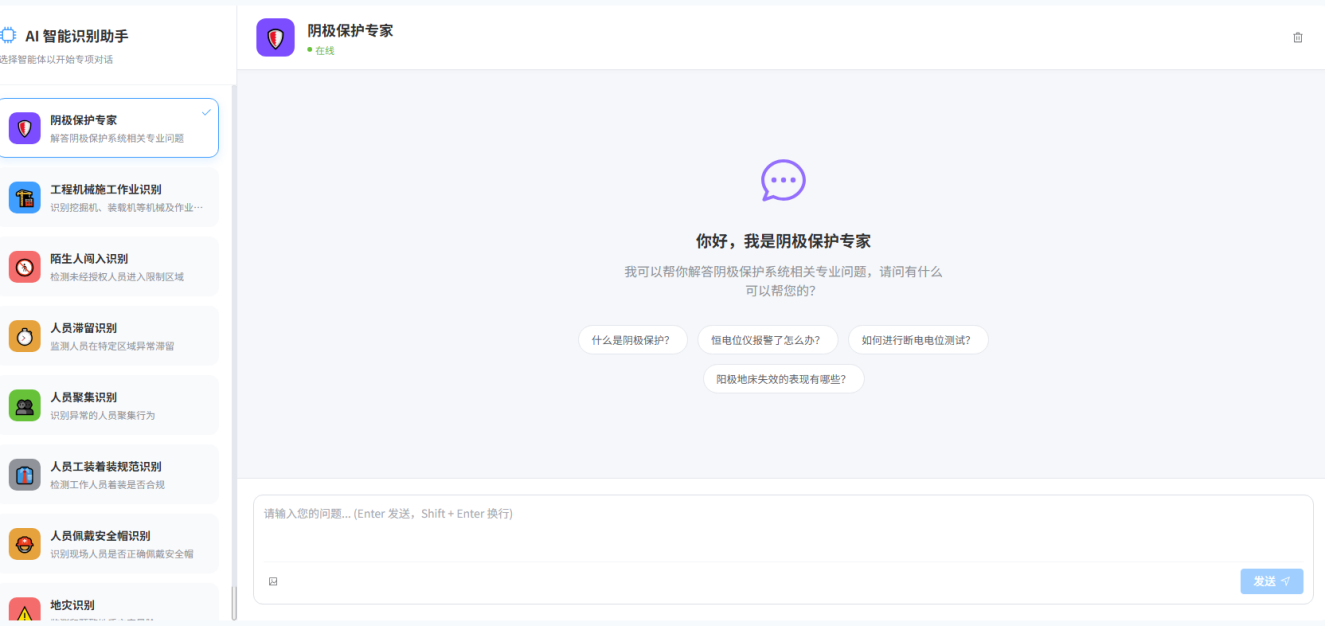
Task: Click the 人员滞留识别 stopwatch icon
Action: point(25,336)
